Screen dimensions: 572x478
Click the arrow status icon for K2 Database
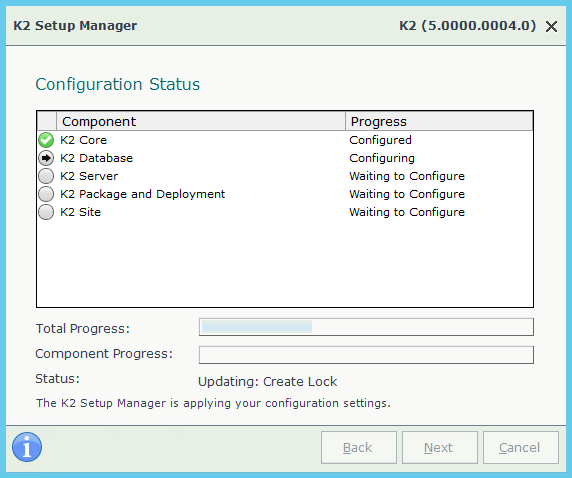46,158
